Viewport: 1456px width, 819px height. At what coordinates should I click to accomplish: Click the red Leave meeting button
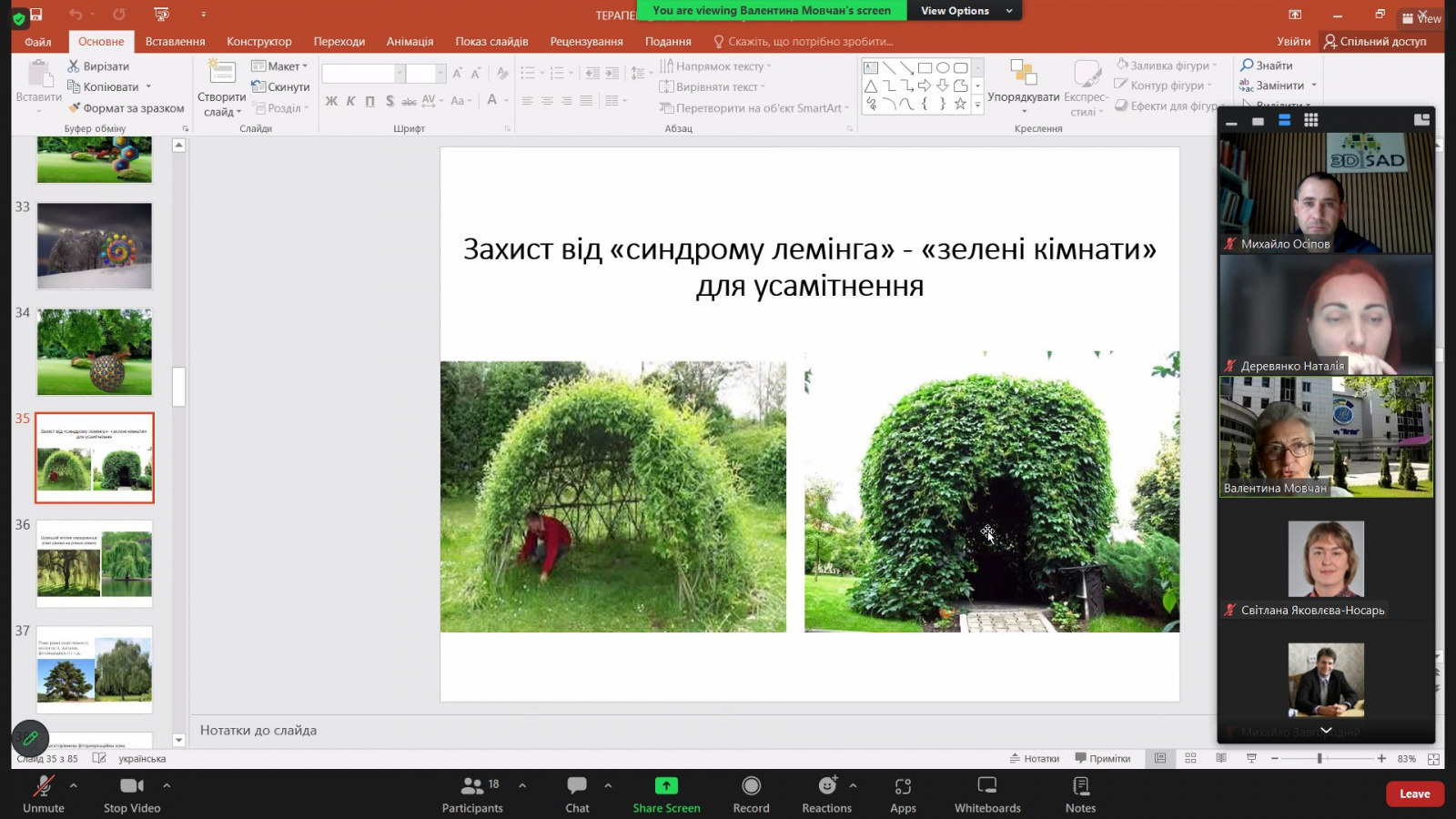pyautogui.click(x=1414, y=794)
